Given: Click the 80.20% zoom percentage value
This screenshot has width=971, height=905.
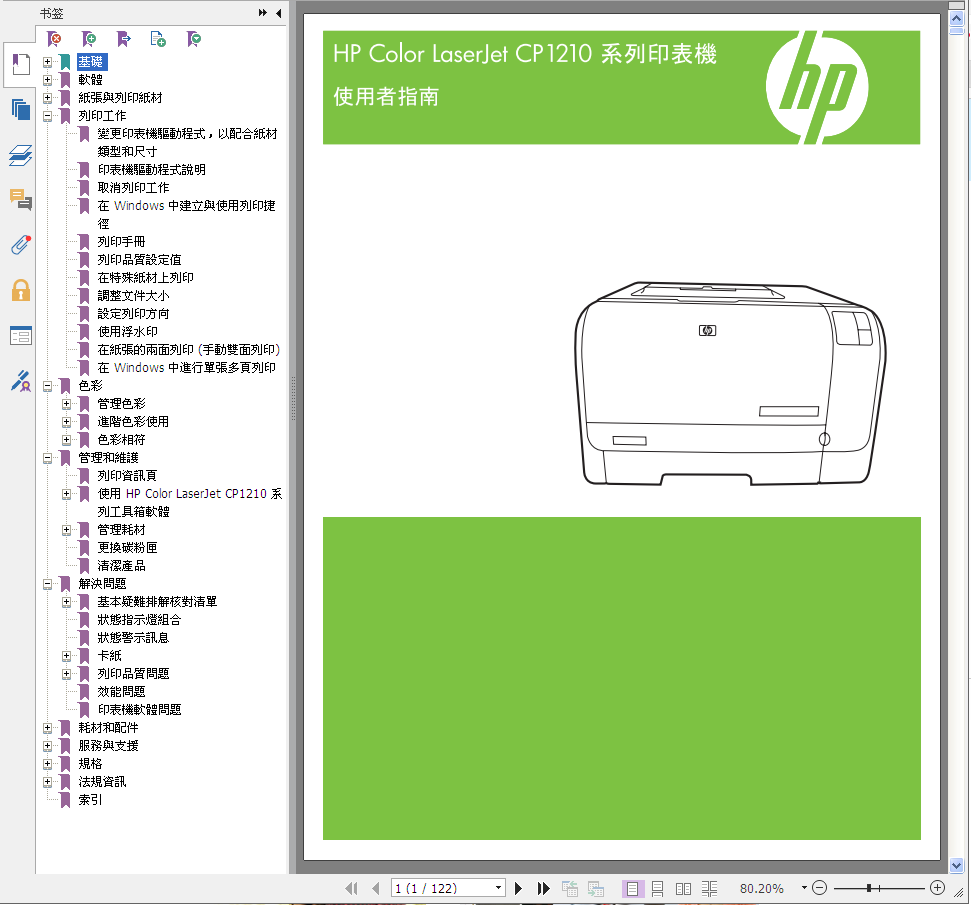Looking at the screenshot, I should pos(762,889).
